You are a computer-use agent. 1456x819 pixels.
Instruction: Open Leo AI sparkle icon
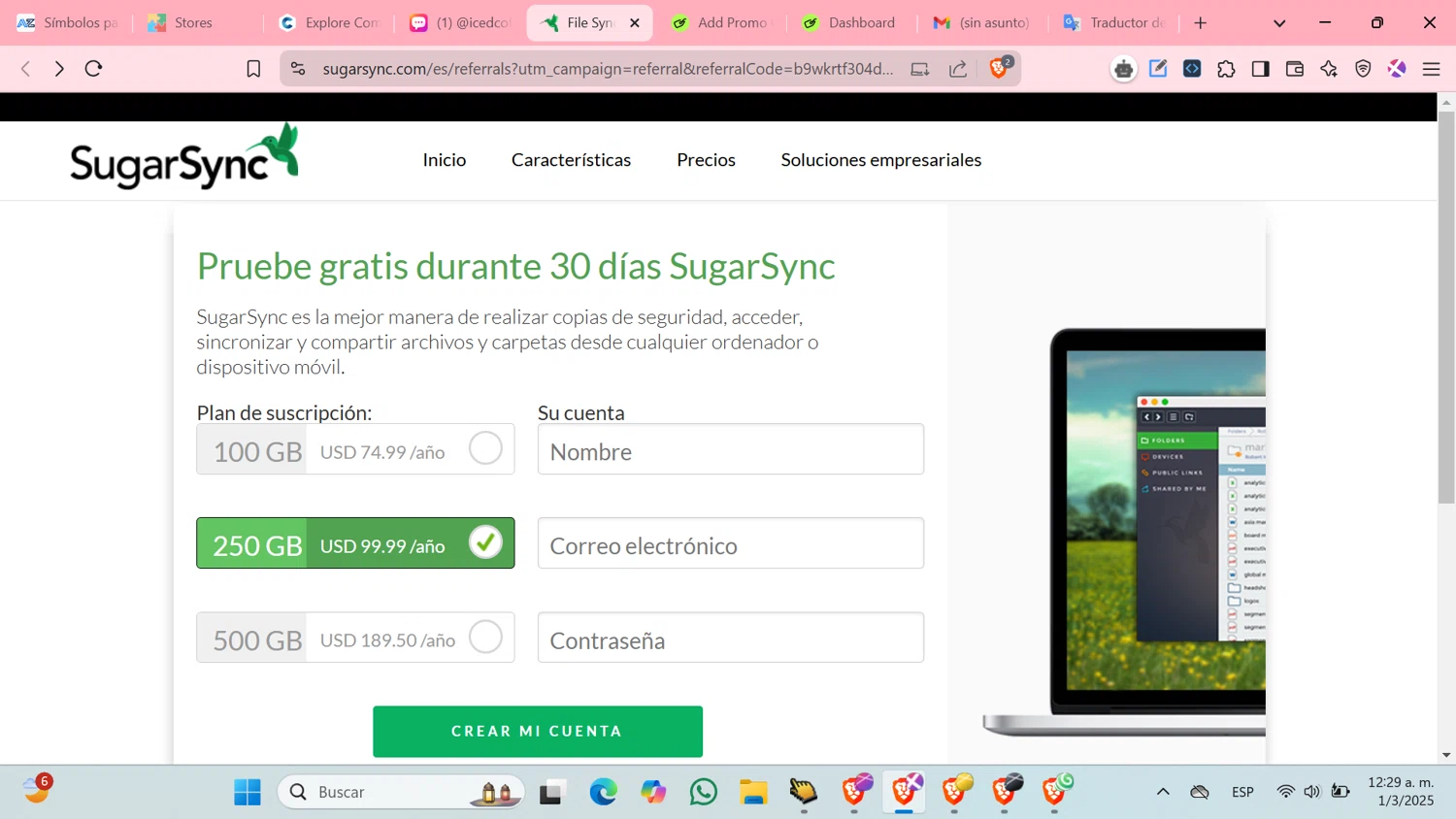tap(1329, 69)
